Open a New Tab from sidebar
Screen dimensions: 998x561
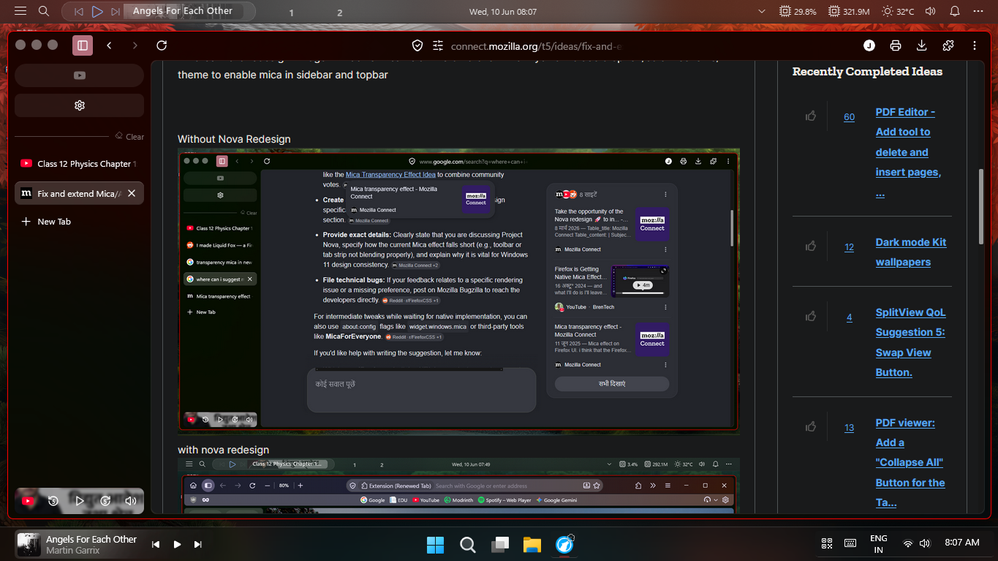(80, 222)
